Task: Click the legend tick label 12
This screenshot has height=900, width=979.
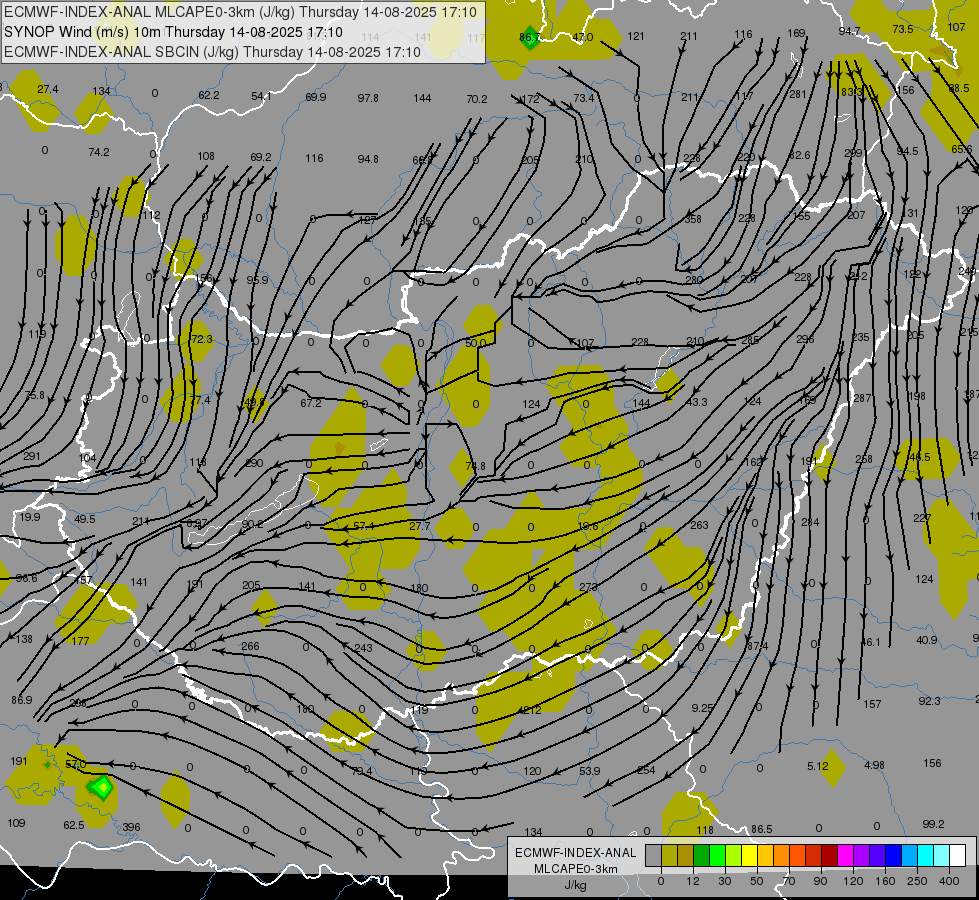Action: (x=692, y=881)
